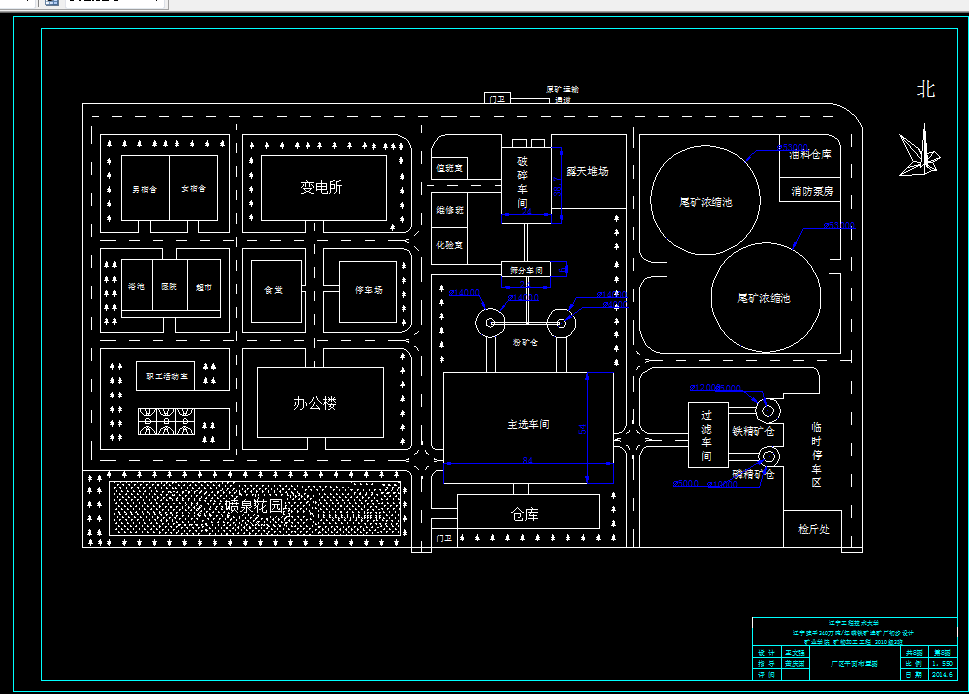This screenshot has width=969, height=694.
Task: Select the vertical 过滤车间 label
Action: [x=706, y=436]
